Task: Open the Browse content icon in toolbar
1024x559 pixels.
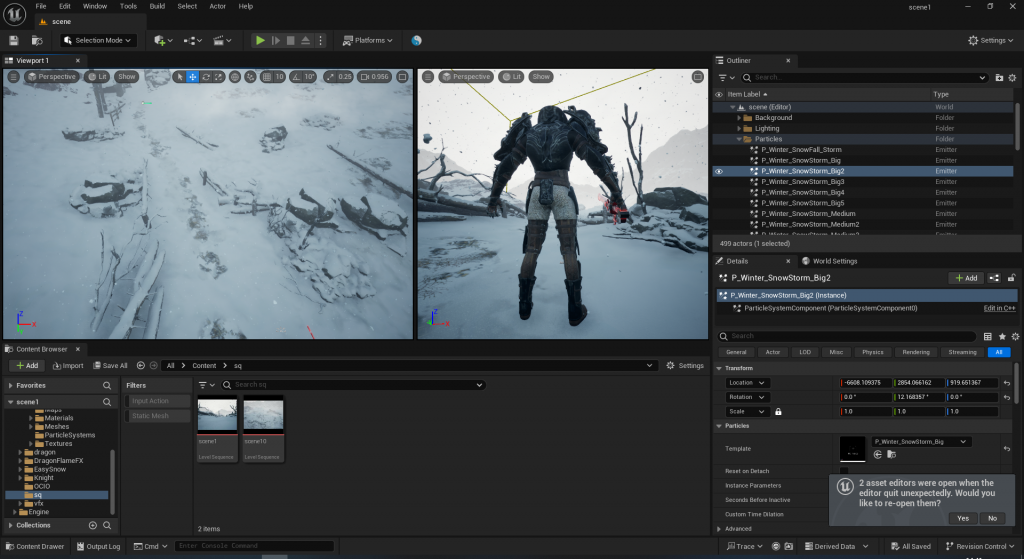Action: tap(36, 40)
